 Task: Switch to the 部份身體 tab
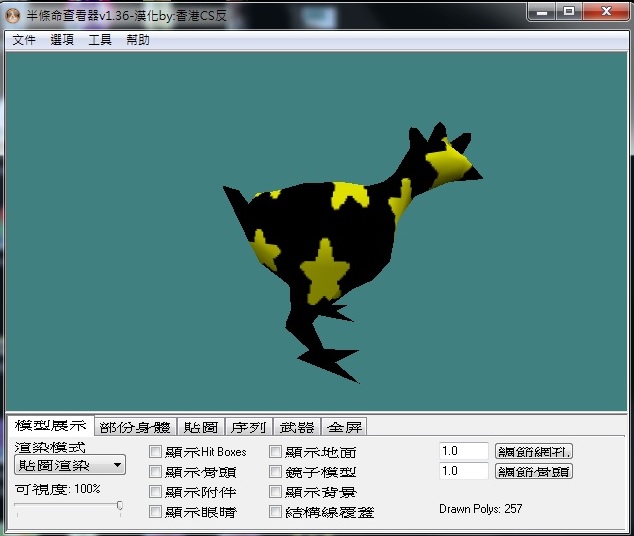[137, 426]
